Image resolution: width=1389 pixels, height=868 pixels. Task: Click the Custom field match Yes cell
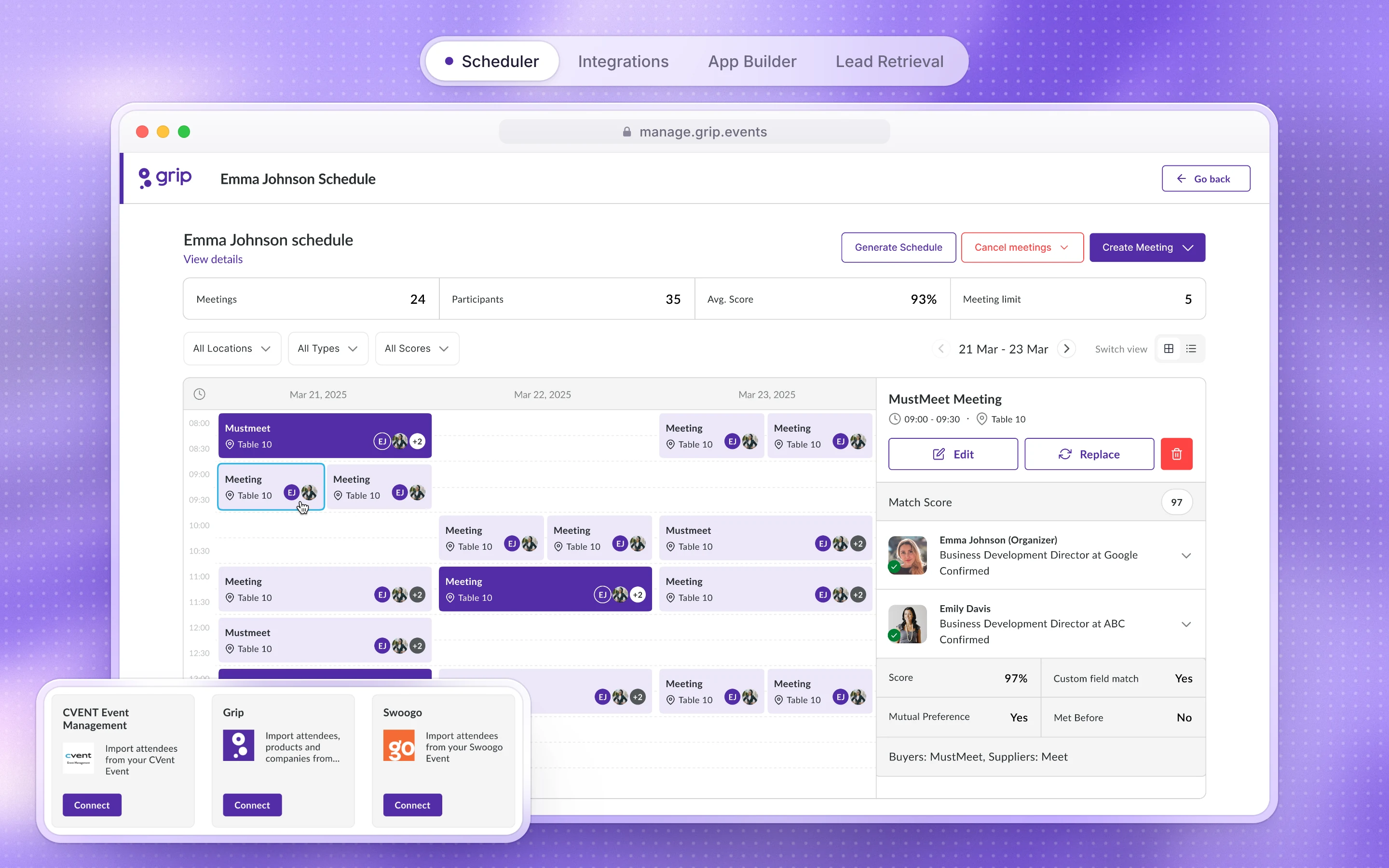pyautogui.click(x=1123, y=678)
